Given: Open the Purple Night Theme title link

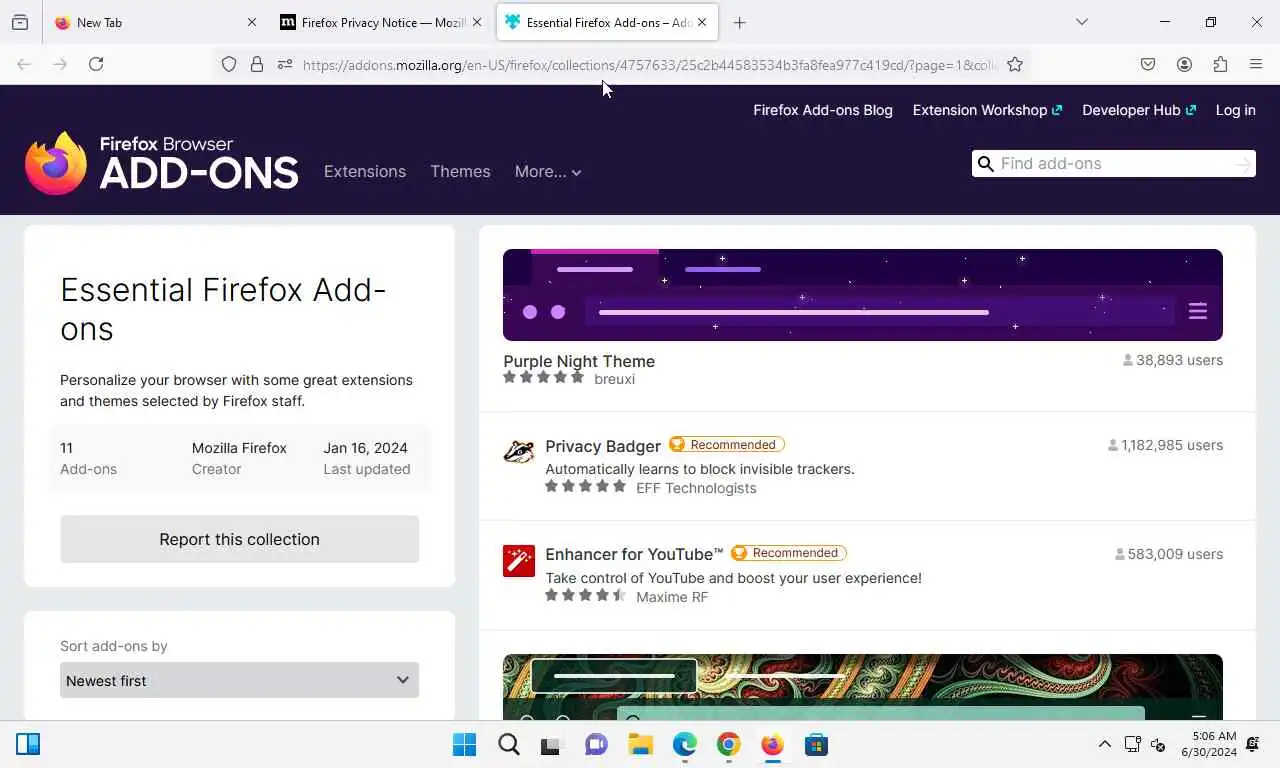Looking at the screenshot, I should point(579,361).
